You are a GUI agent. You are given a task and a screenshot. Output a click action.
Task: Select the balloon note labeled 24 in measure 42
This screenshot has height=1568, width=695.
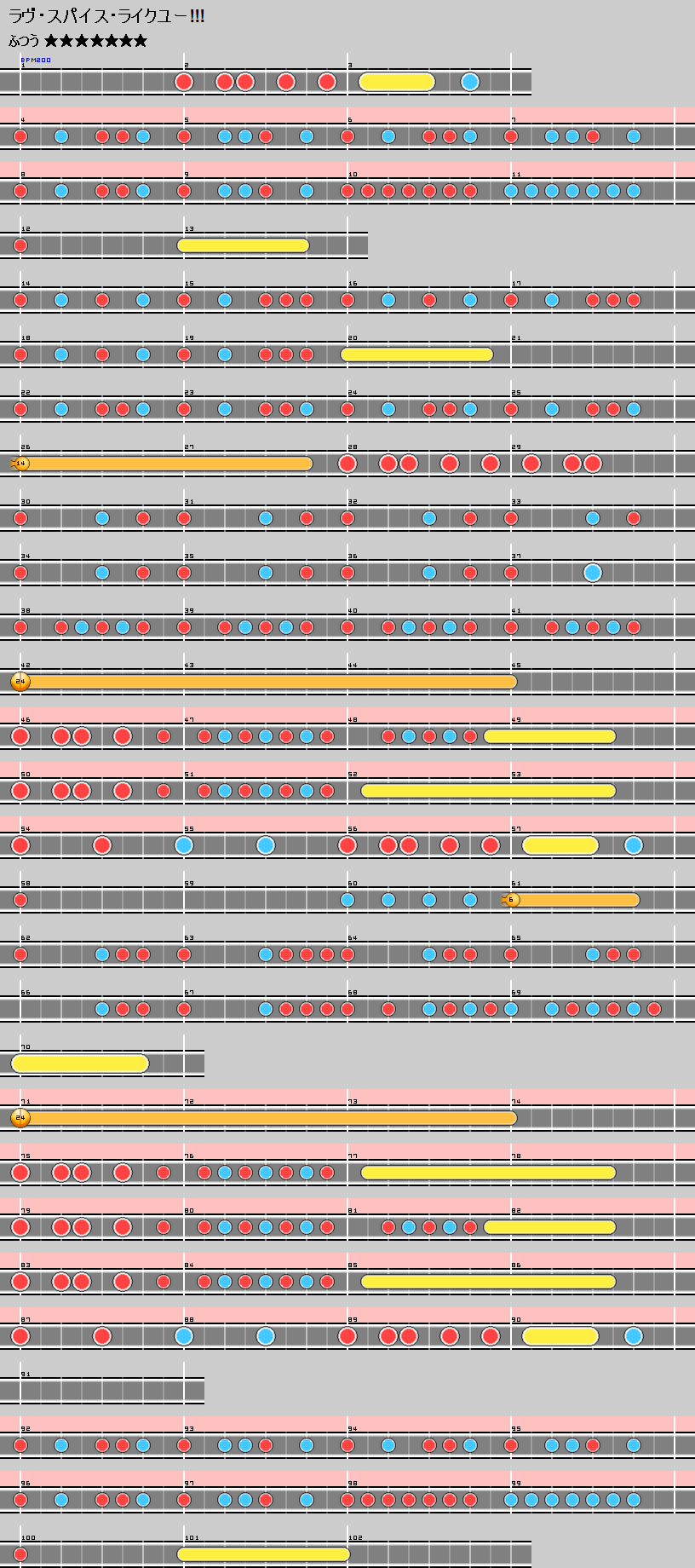(20, 682)
